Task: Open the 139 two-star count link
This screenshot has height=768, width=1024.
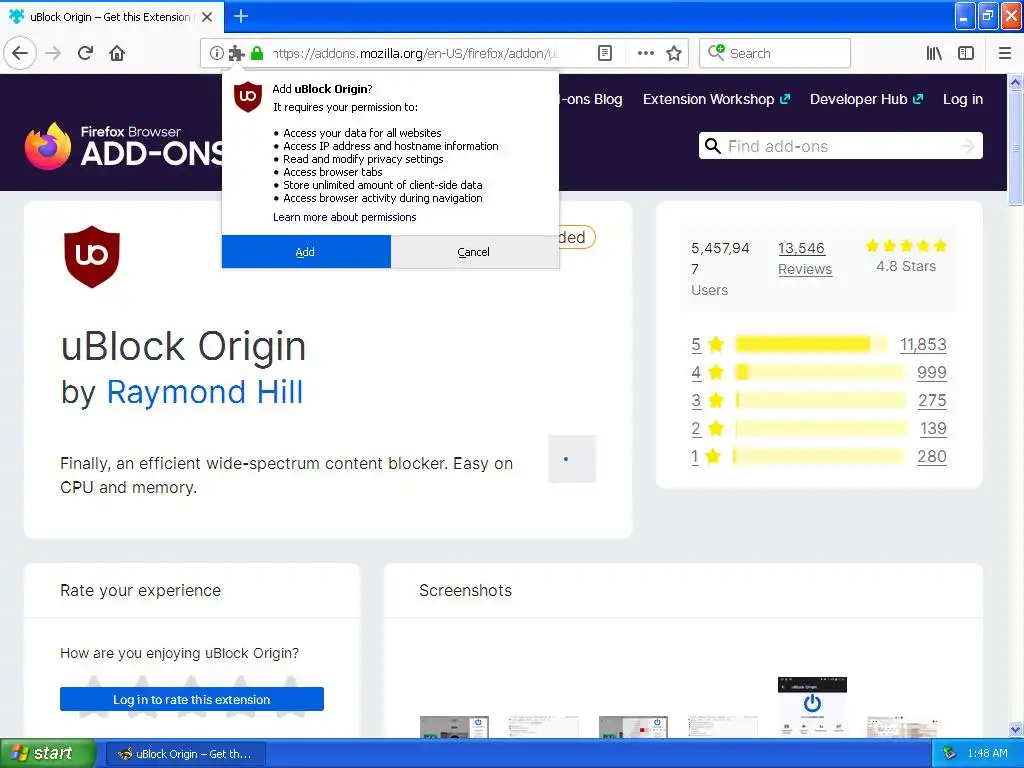Action: 933,428
